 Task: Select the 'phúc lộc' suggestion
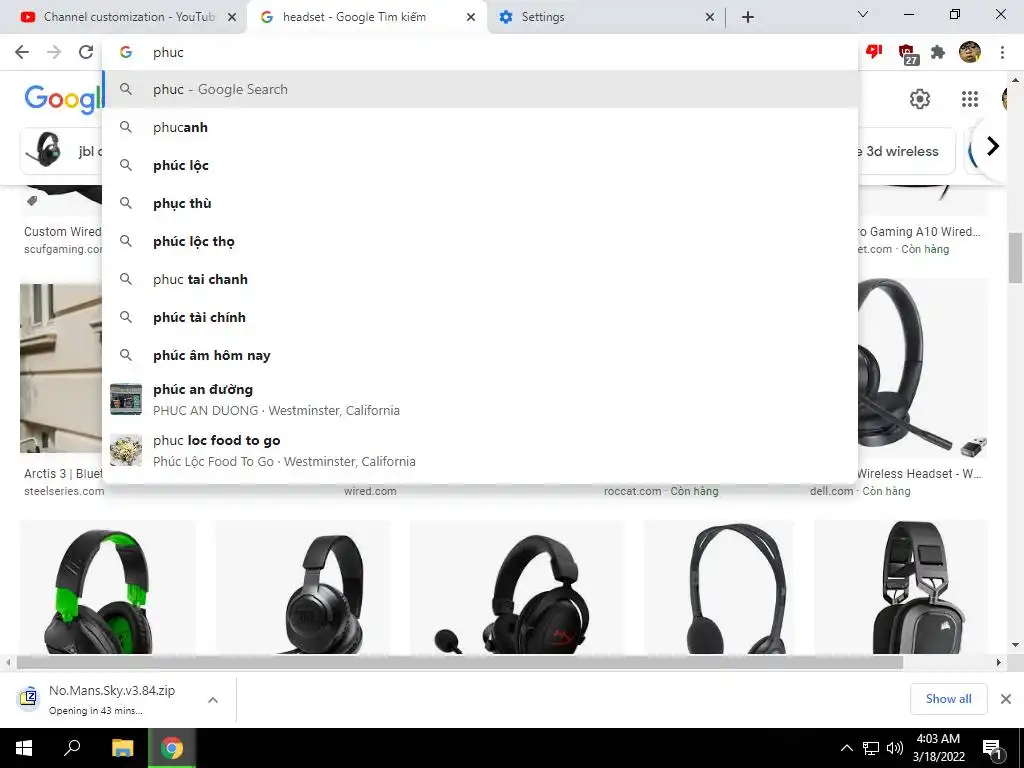(480, 165)
